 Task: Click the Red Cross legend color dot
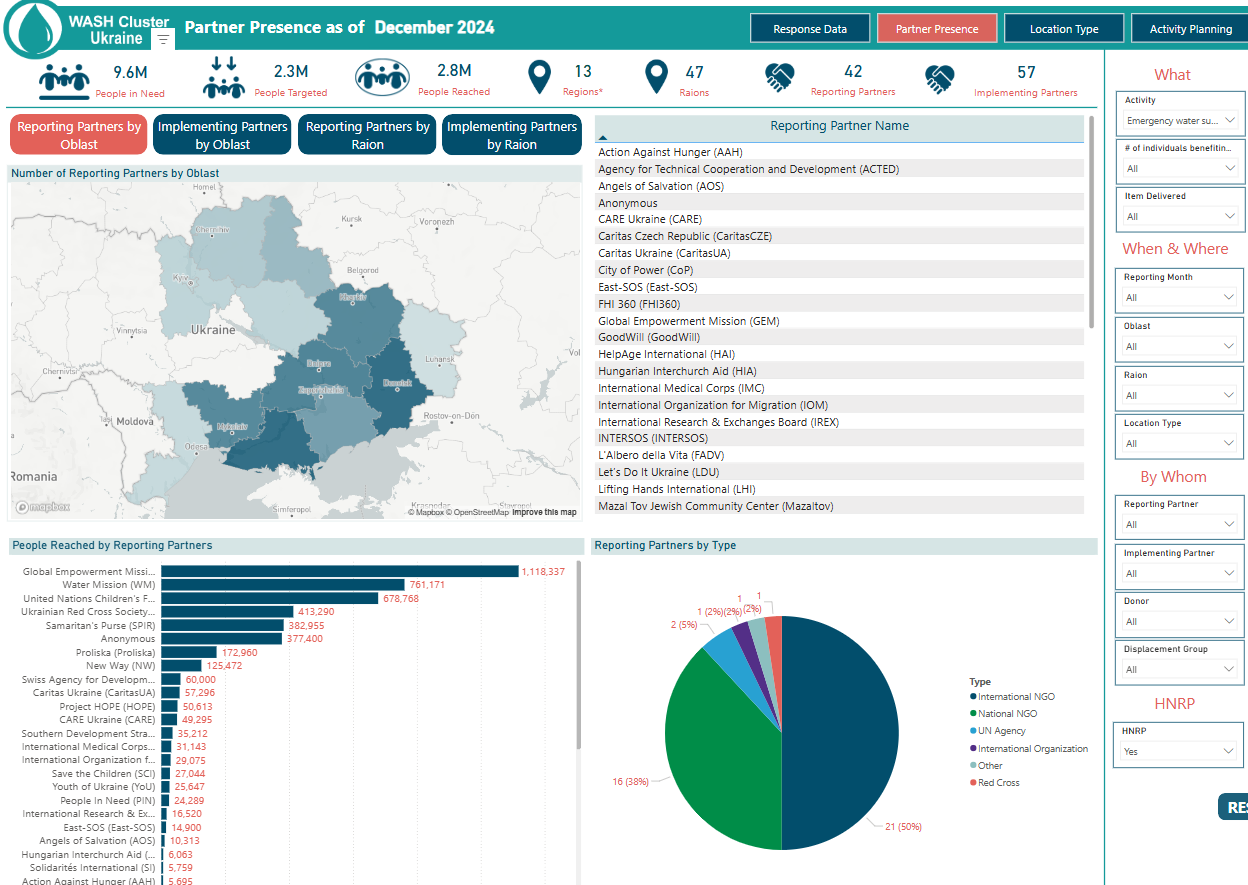(x=973, y=783)
